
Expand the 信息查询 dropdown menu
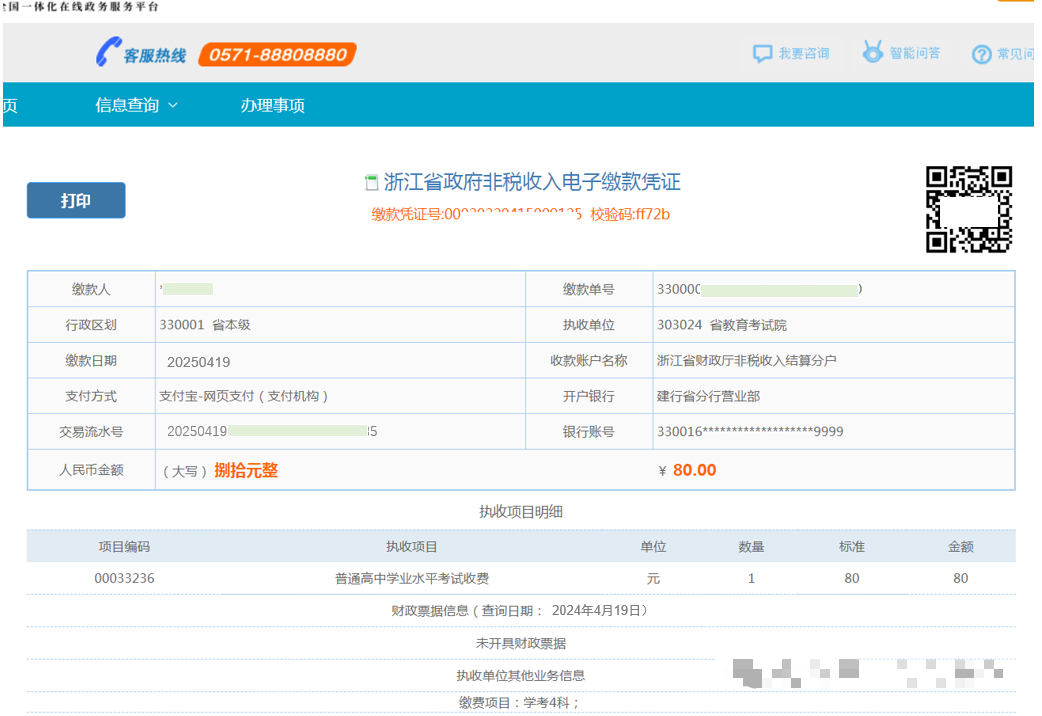pyautogui.click(x=136, y=105)
